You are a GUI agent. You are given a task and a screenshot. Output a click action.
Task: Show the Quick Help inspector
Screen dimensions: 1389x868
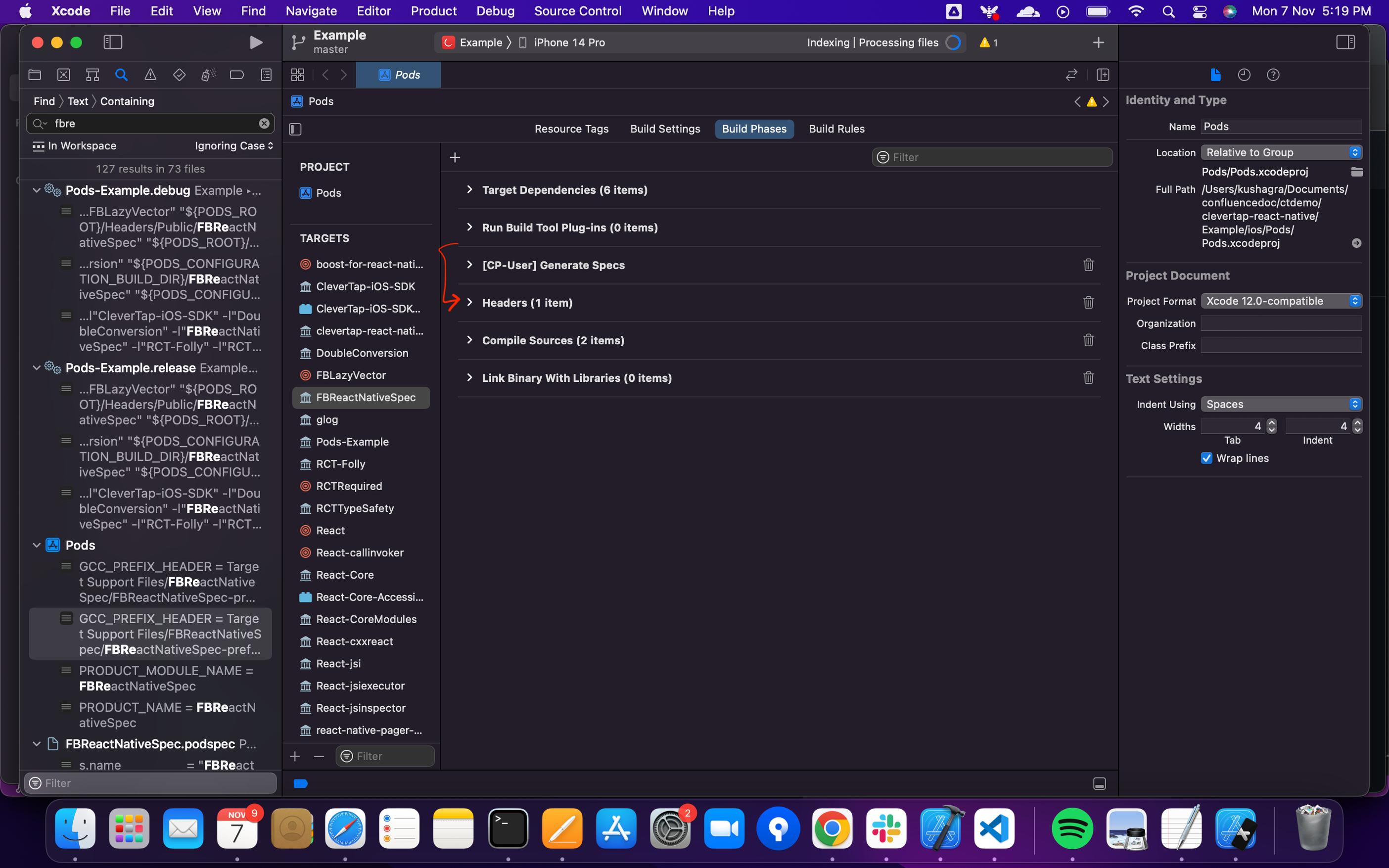pyautogui.click(x=1273, y=75)
